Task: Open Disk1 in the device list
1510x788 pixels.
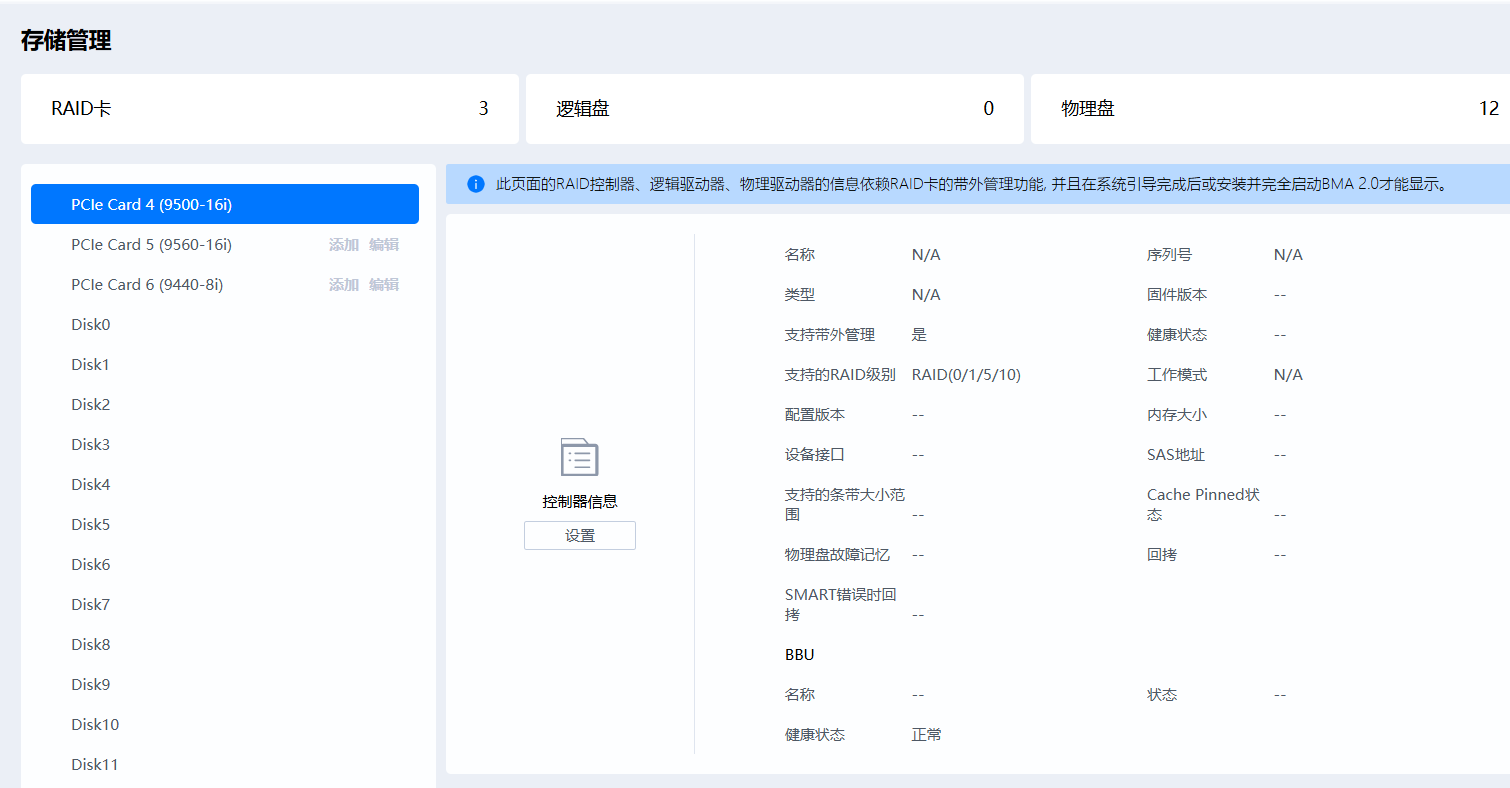Action: [x=90, y=365]
